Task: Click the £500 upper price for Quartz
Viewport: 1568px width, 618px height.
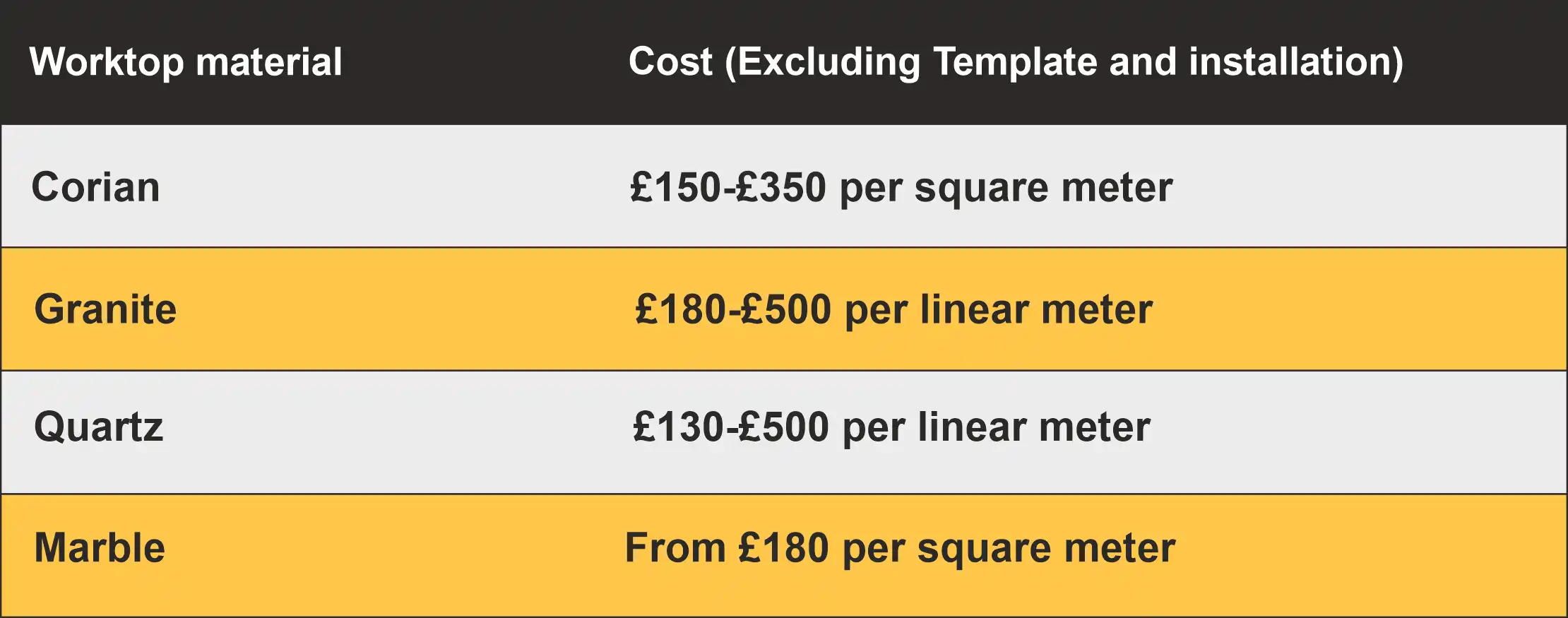Action: 783,427
